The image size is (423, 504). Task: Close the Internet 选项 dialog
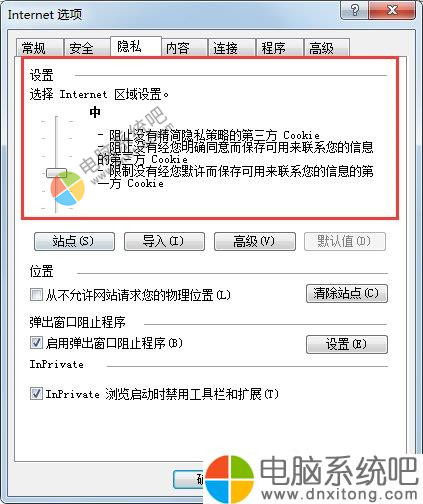[x=392, y=10]
